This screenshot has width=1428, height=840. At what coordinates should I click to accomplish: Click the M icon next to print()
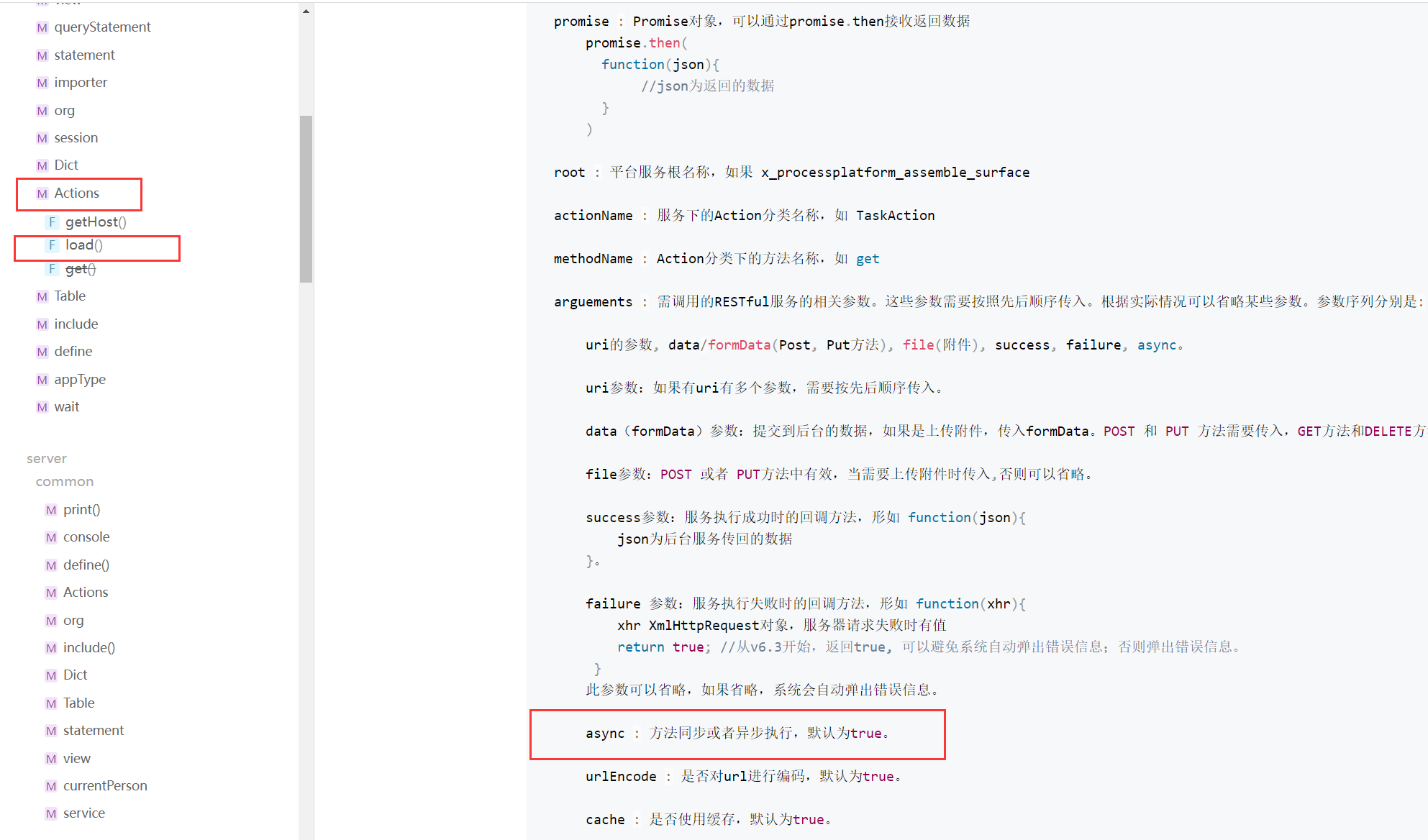[x=51, y=511]
